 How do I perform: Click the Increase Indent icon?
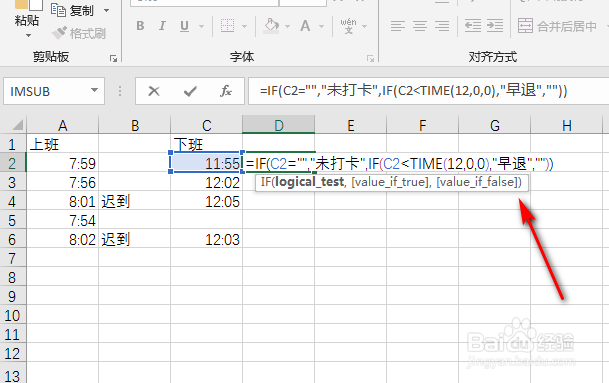pos(495,26)
